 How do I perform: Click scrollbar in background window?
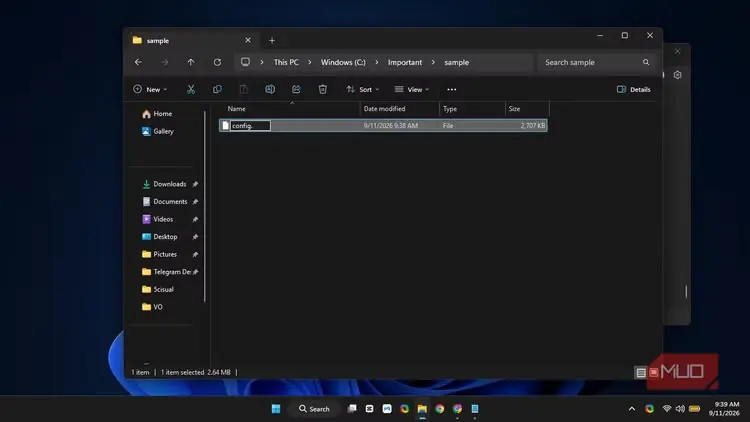(x=686, y=291)
